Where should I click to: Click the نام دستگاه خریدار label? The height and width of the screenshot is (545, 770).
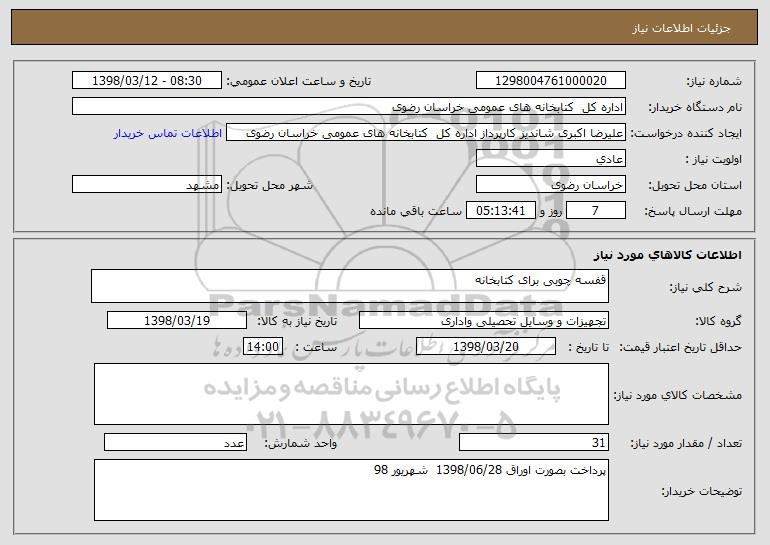pyautogui.click(x=695, y=107)
